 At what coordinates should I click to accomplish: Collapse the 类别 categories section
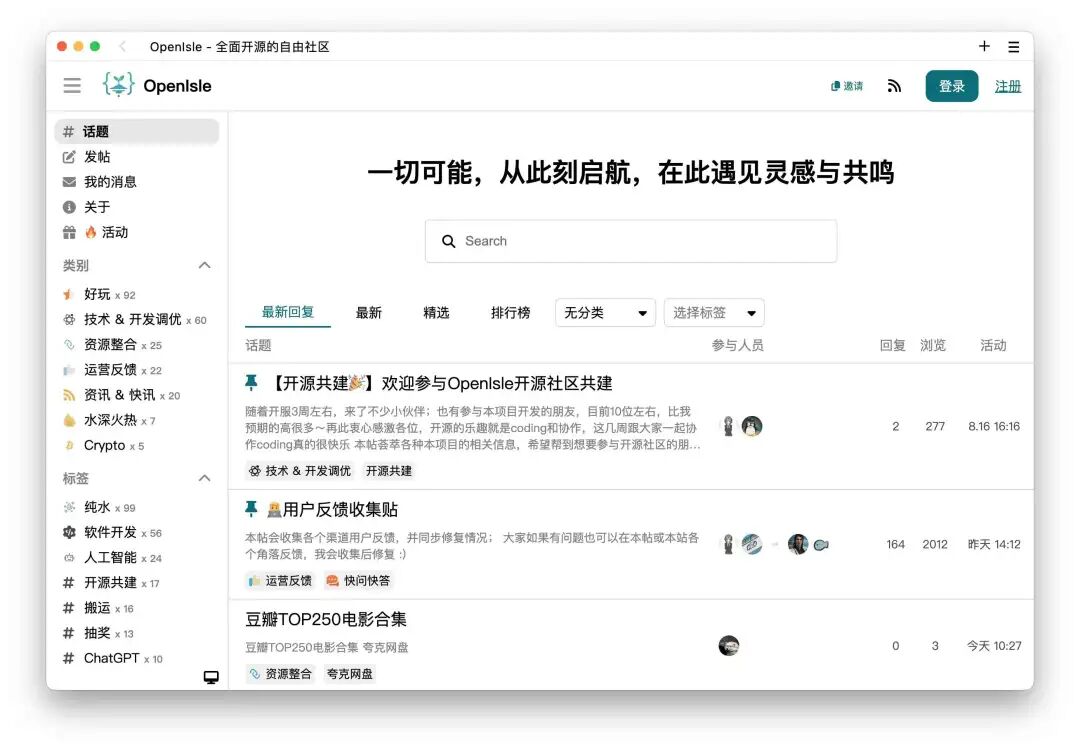[204, 265]
